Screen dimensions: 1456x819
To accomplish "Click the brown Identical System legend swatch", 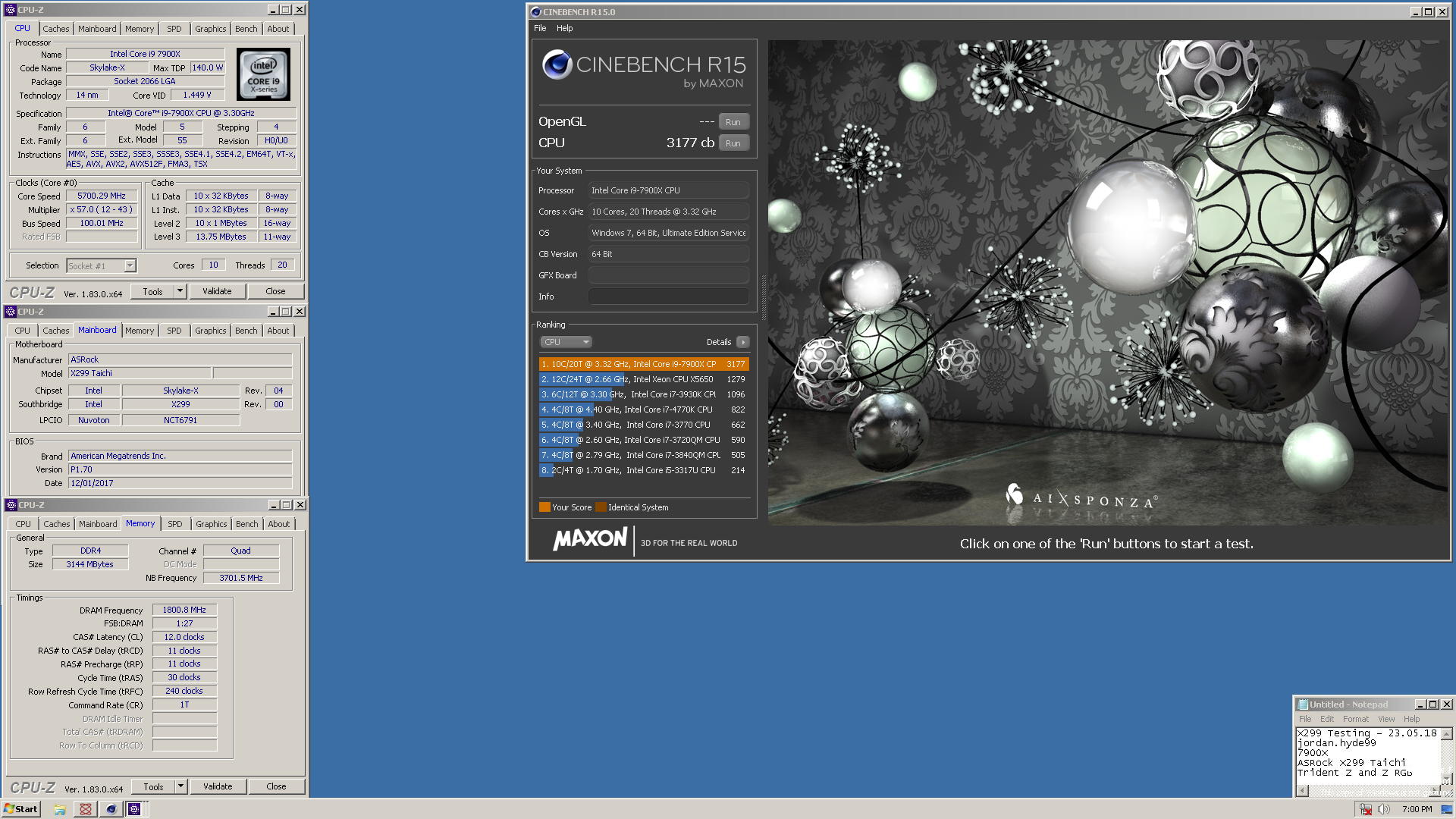I will (601, 507).
